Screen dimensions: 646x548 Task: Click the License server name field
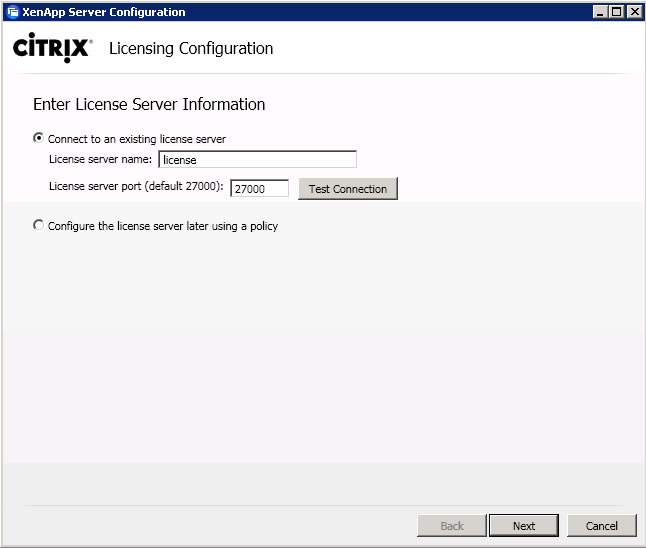[x=257, y=159]
